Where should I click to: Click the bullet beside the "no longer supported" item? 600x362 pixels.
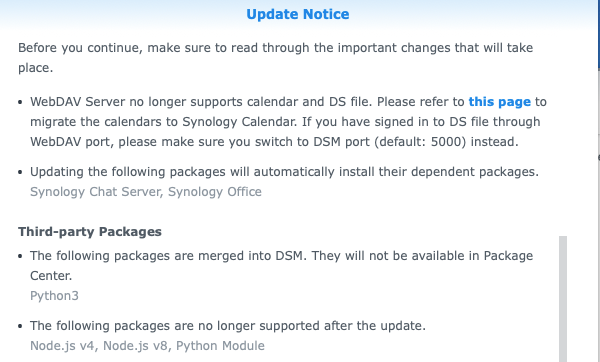tap(20, 326)
